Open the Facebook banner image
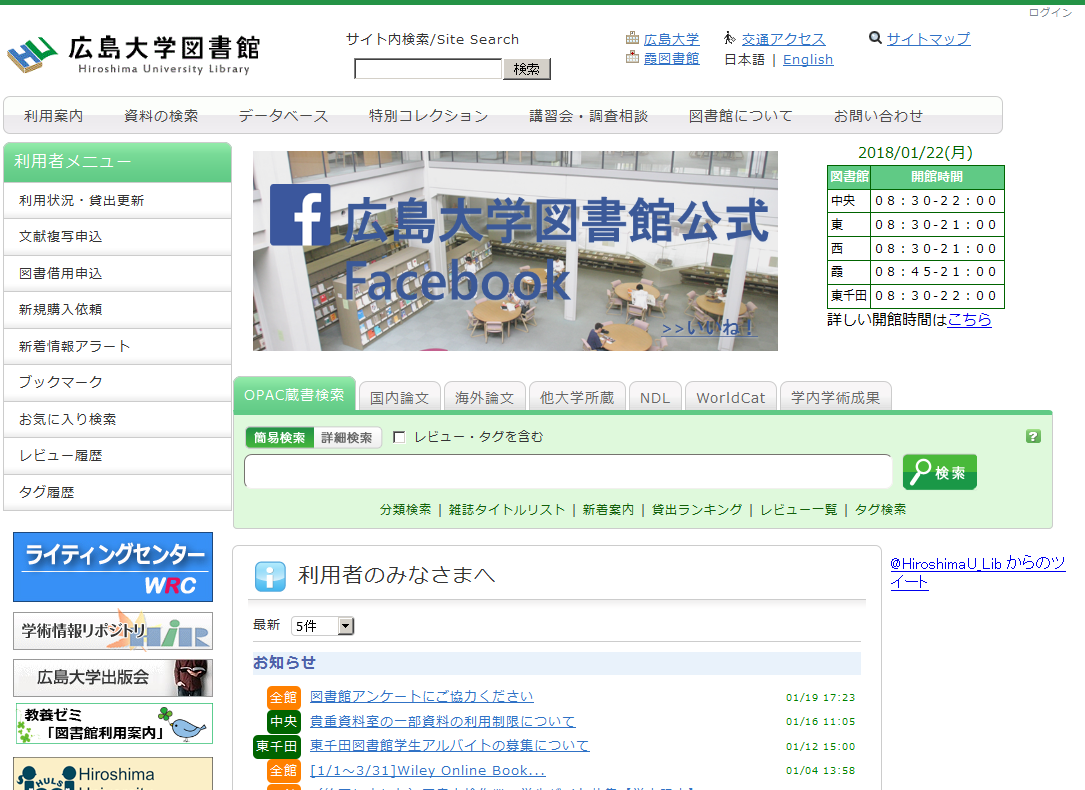The width and height of the screenshot is (1085, 790). 515,250
